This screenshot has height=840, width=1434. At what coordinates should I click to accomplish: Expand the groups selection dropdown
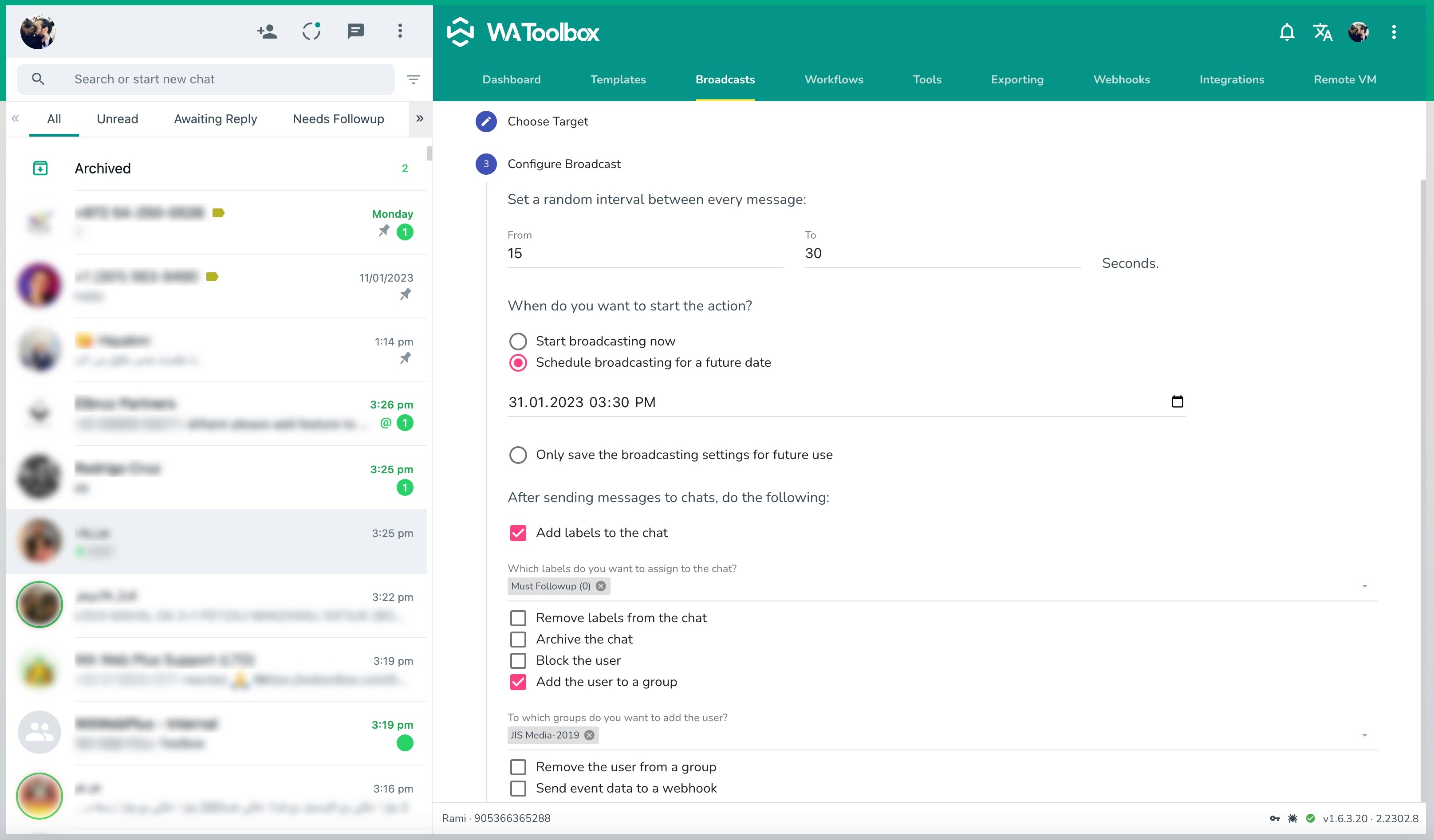(1364, 735)
